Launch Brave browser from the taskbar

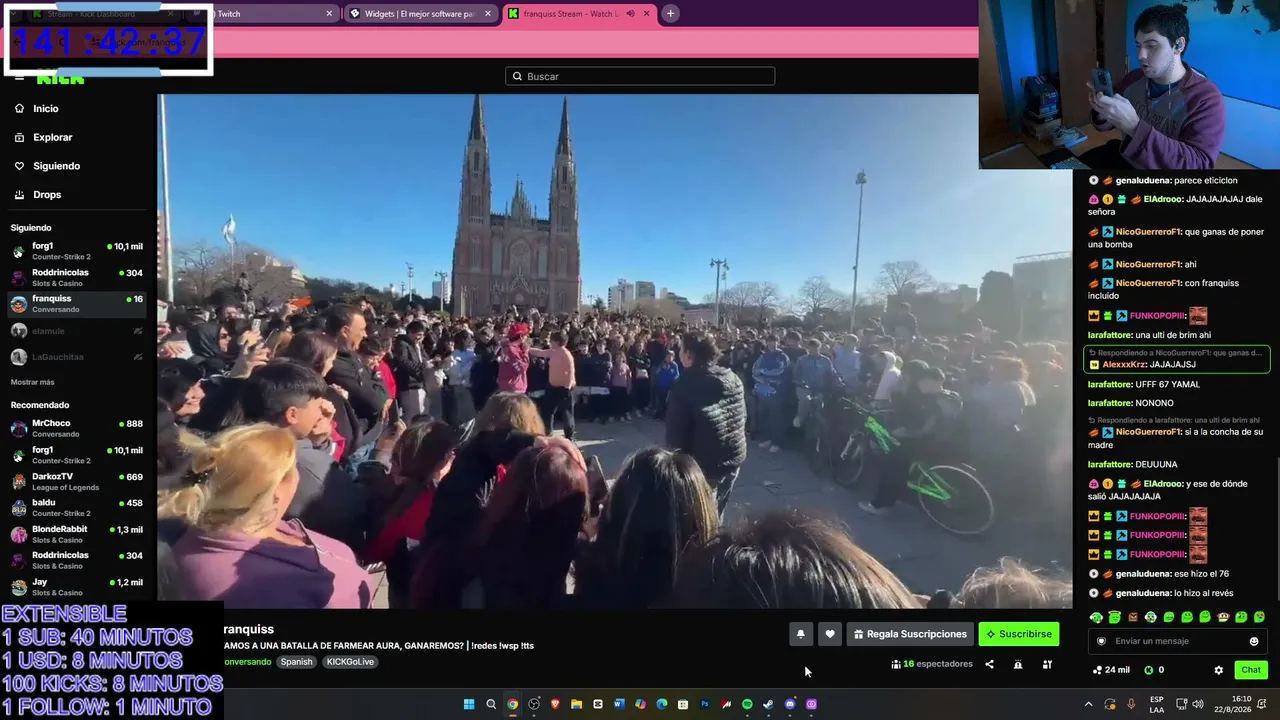point(555,704)
